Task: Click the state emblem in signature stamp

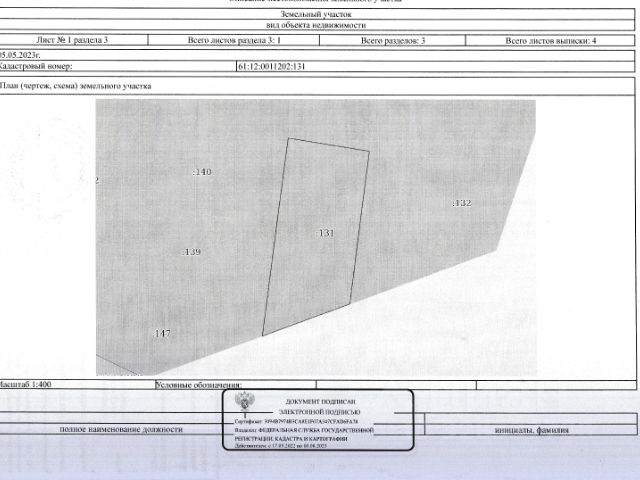Action: pyautogui.click(x=245, y=401)
